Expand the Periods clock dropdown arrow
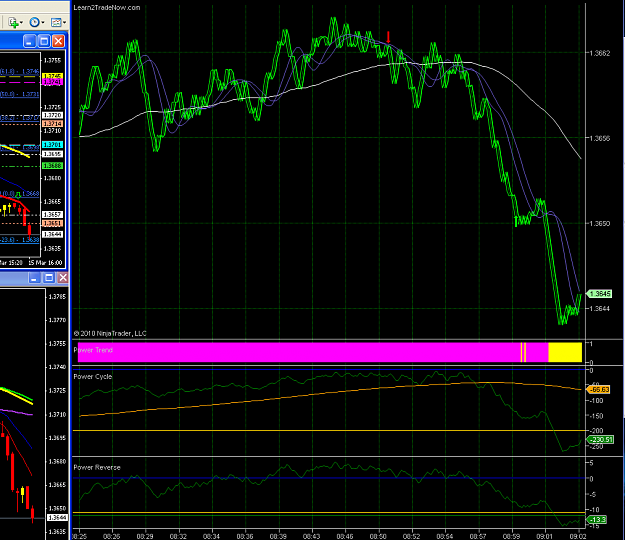 pyautogui.click(x=43, y=23)
